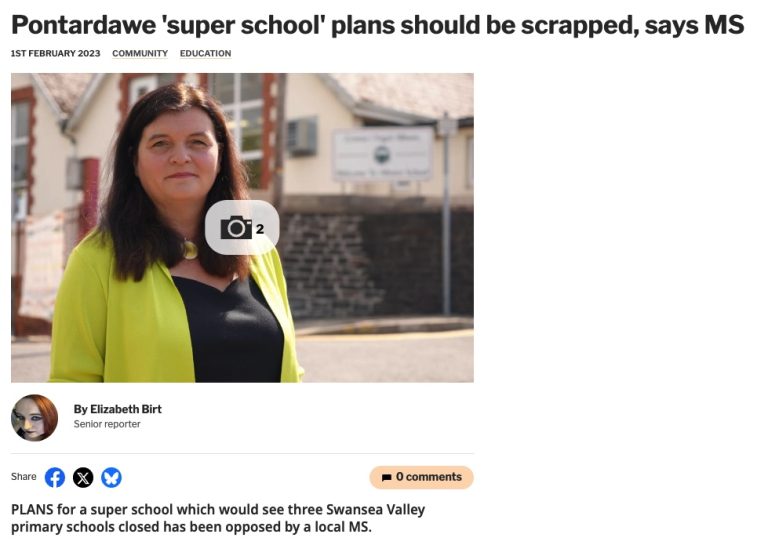
Task: Click the 'MS' at the headline's end
Action: point(724,25)
